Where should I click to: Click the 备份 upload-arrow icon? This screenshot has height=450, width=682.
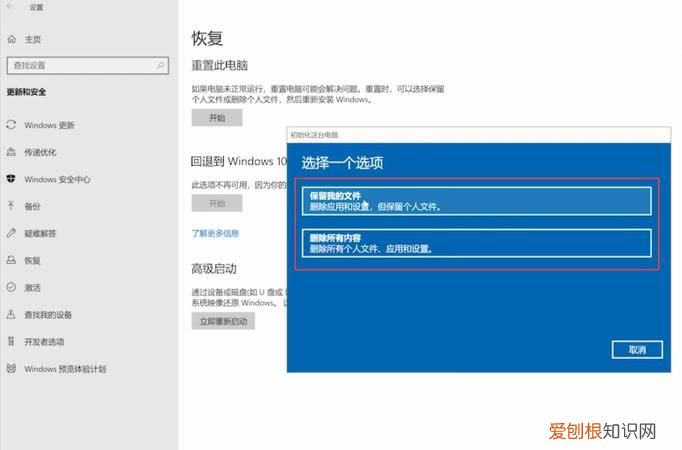pyautogui.click(x=11, y=206)
